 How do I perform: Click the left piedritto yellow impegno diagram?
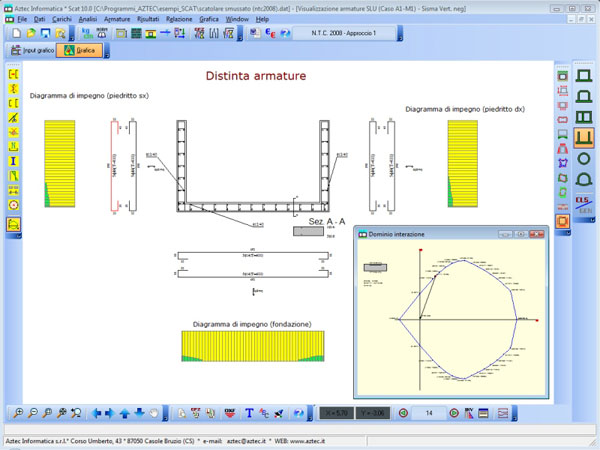click(60, 164)
